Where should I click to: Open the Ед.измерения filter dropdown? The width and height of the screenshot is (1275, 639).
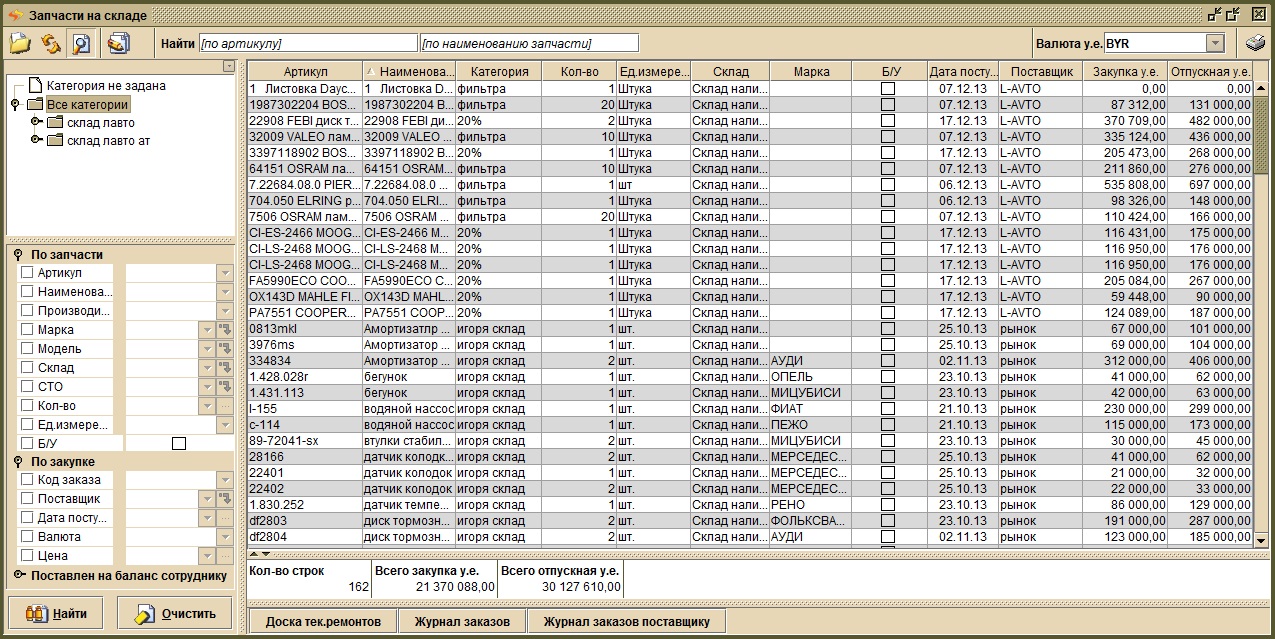[x=225, y=425]
